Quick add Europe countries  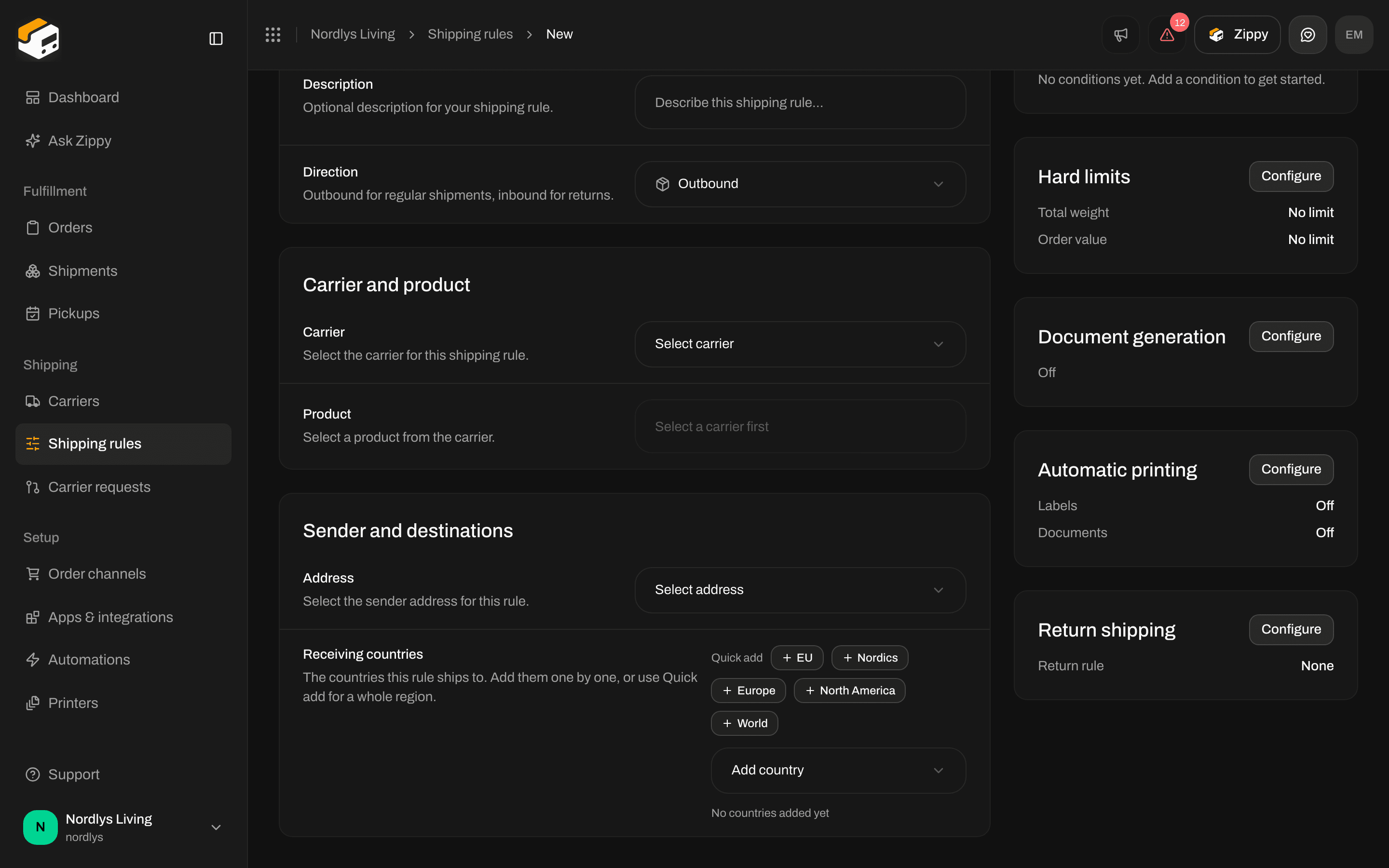(748, 691)
